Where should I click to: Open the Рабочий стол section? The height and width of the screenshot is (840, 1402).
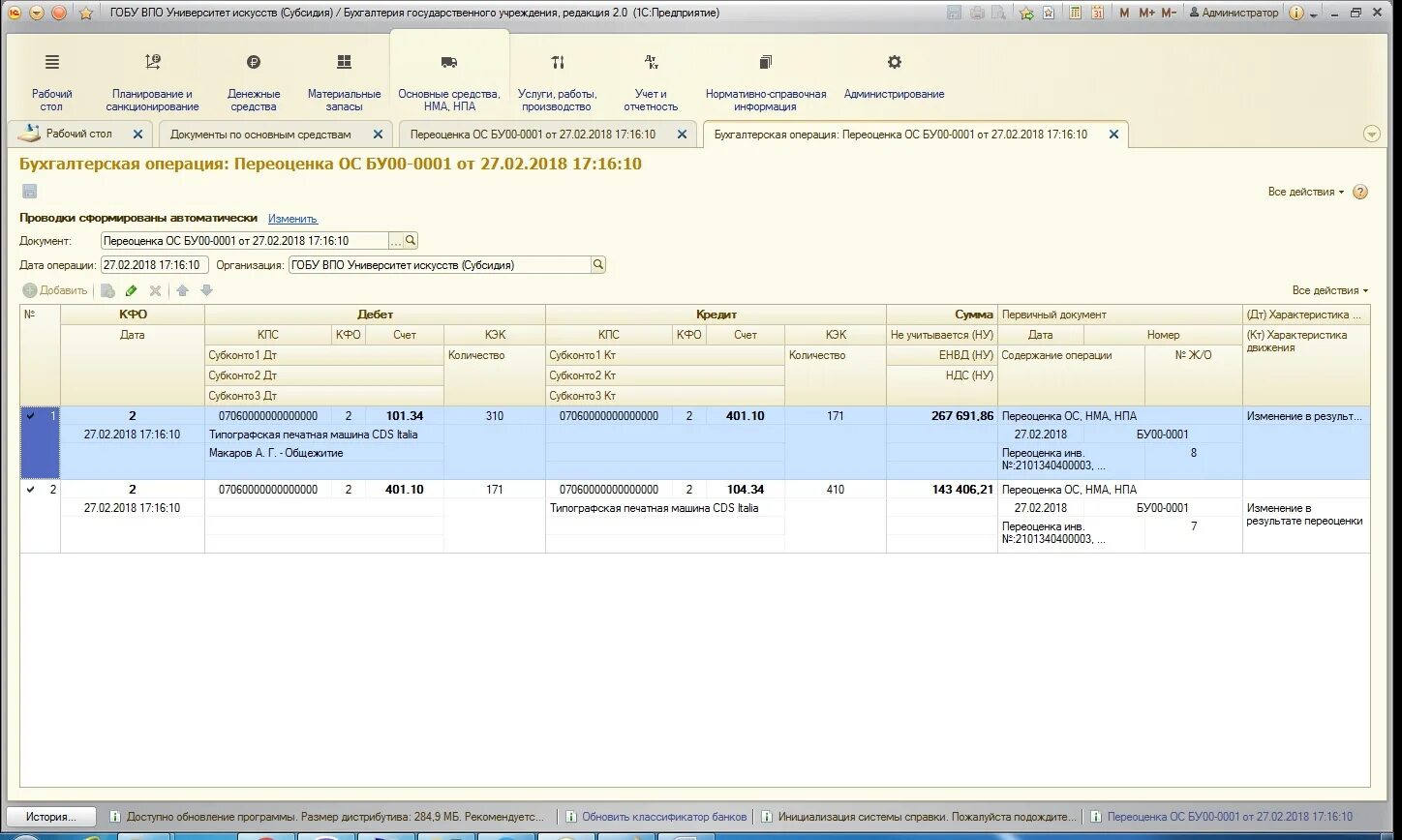51,84
